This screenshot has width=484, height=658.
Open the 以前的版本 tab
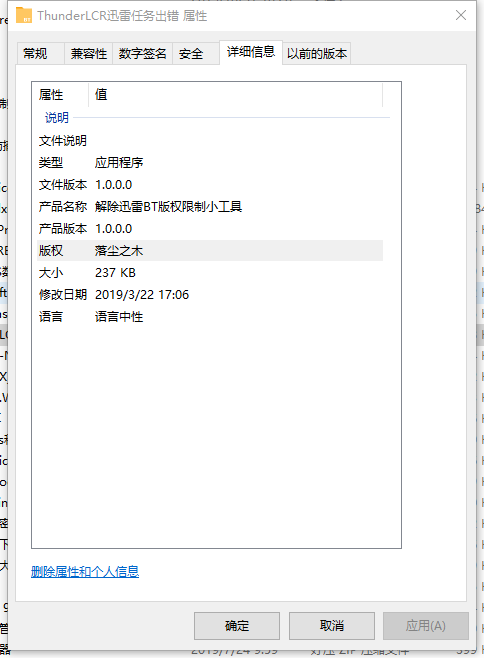pyautogui.click(x=317, y=54)
